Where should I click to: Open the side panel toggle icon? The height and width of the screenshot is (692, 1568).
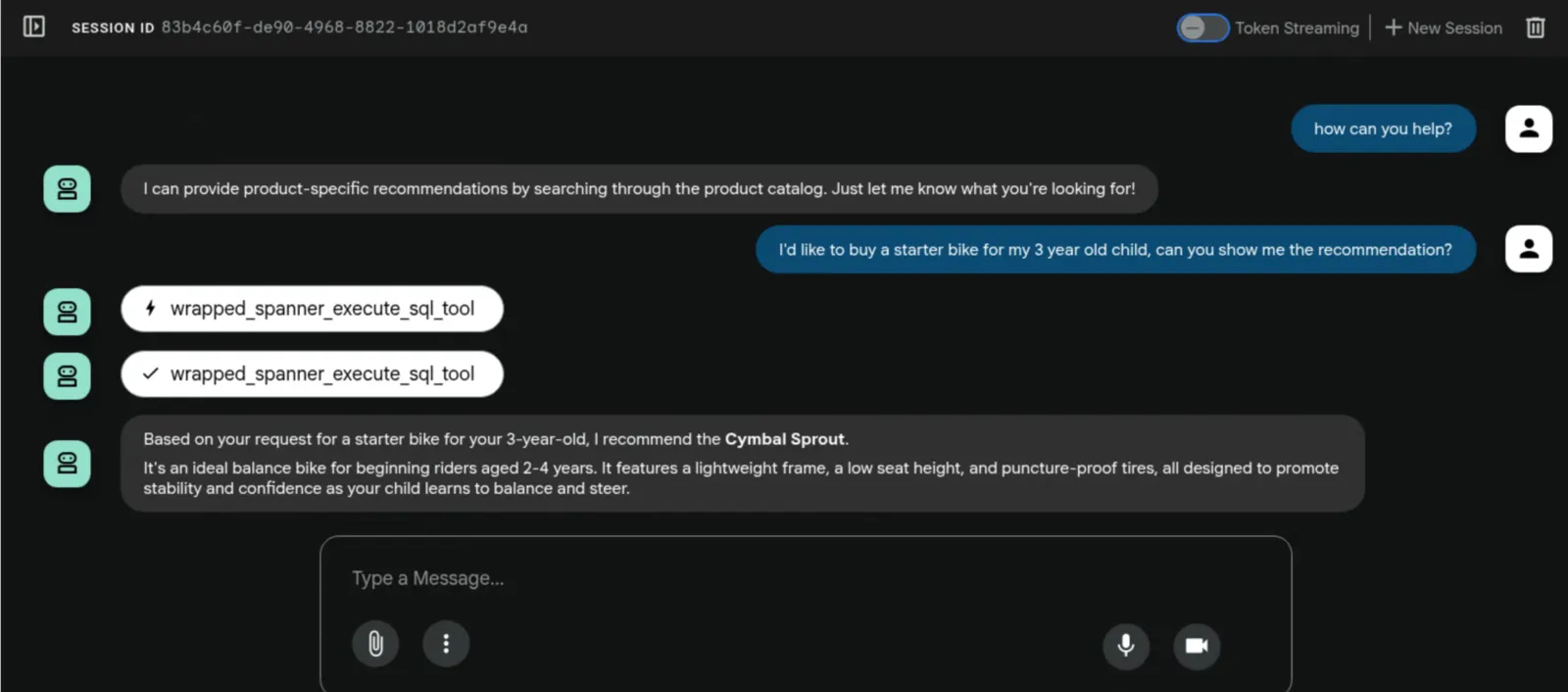pos(34,26)
